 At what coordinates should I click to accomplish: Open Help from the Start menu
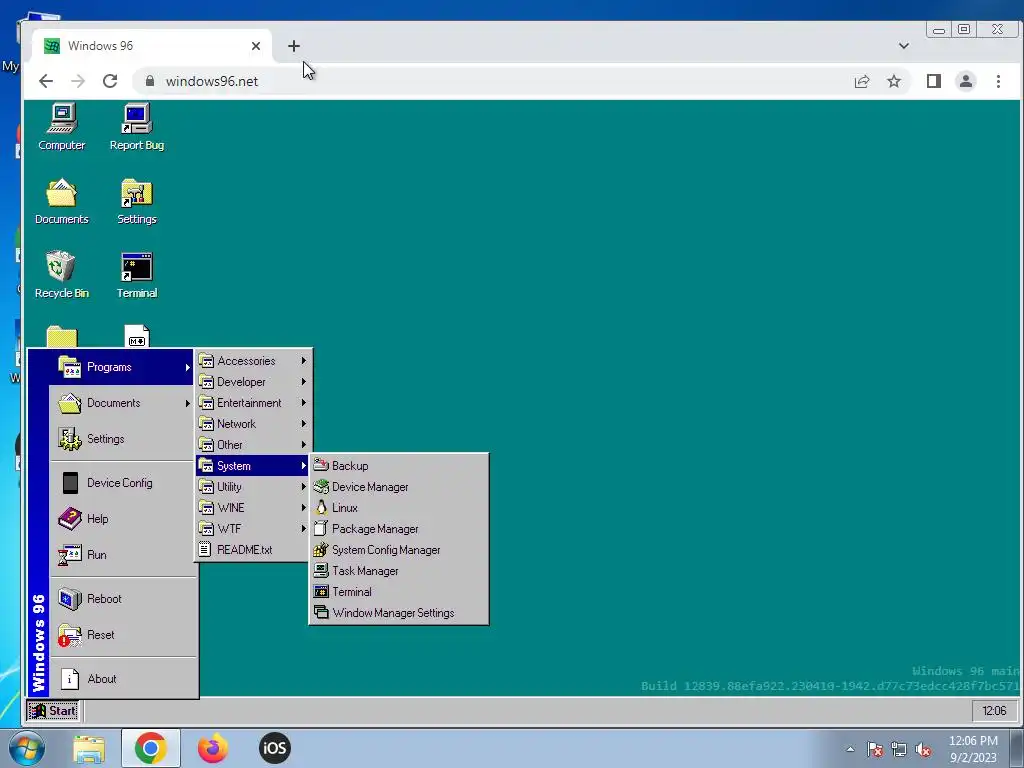tap(122, 519)
